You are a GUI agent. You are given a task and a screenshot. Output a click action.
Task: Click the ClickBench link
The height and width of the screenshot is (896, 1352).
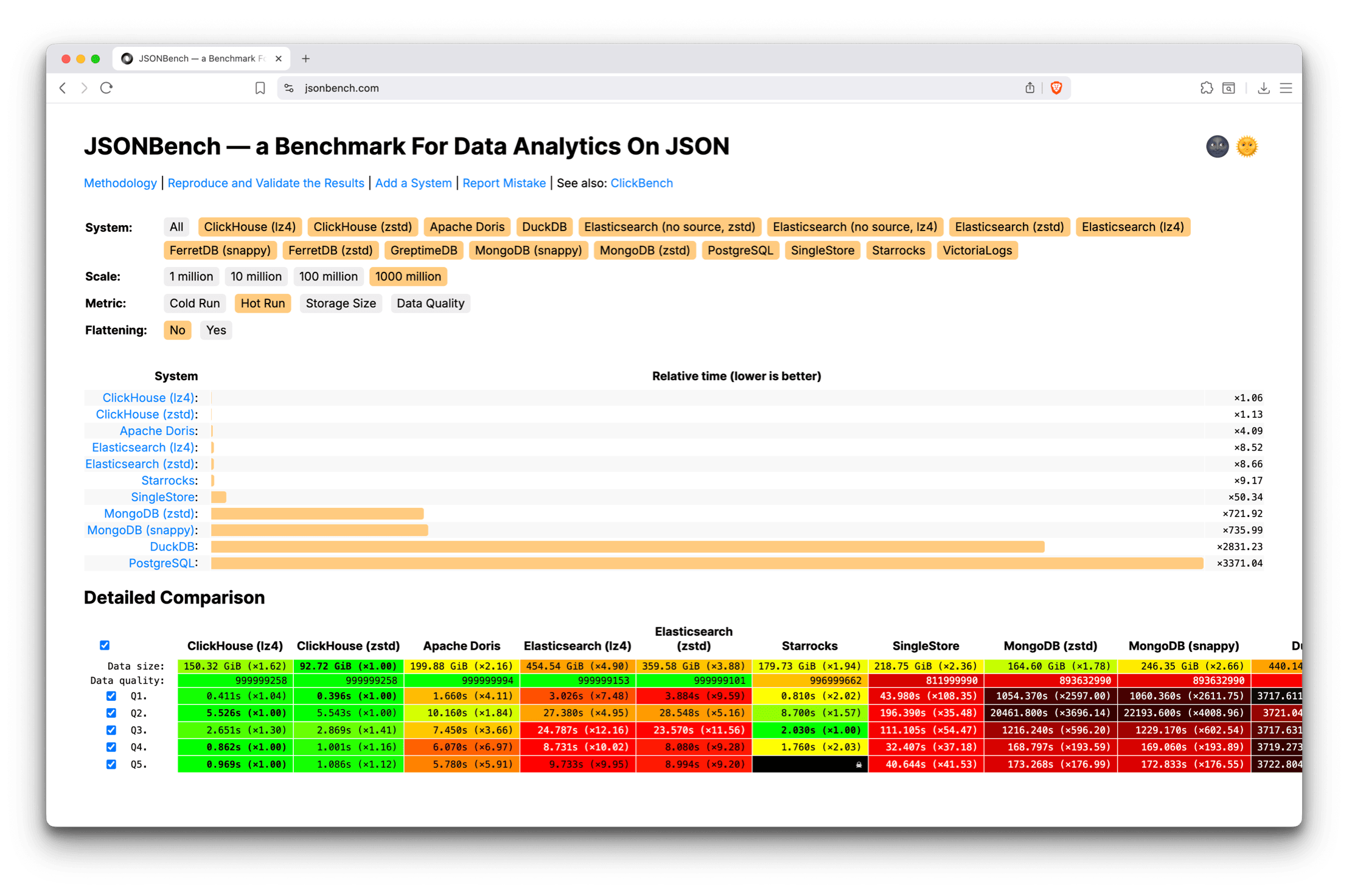point(641,183)
